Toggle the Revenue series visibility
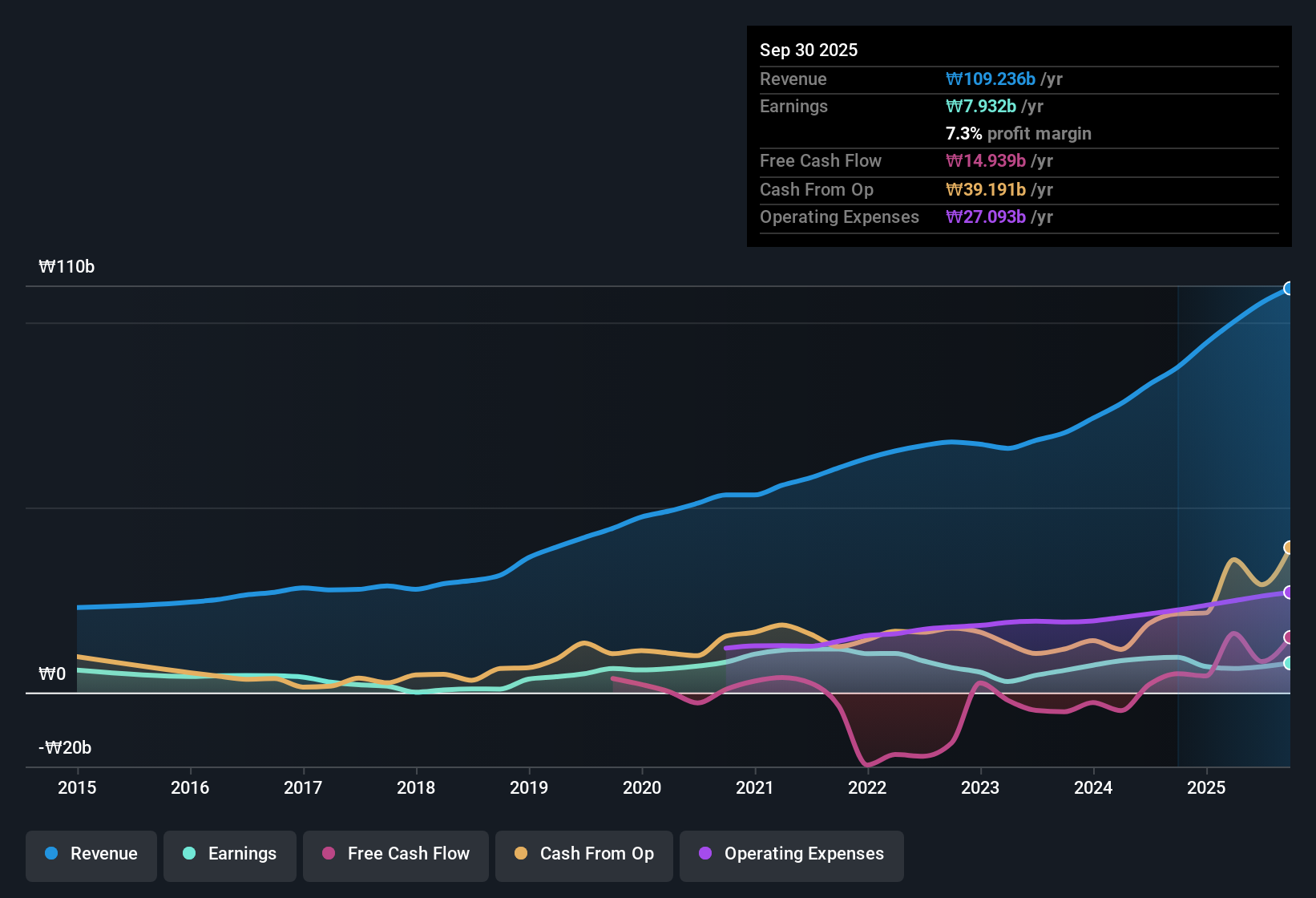The height and width of the screenshot is (898, 1316). click(x=91, y=855)
